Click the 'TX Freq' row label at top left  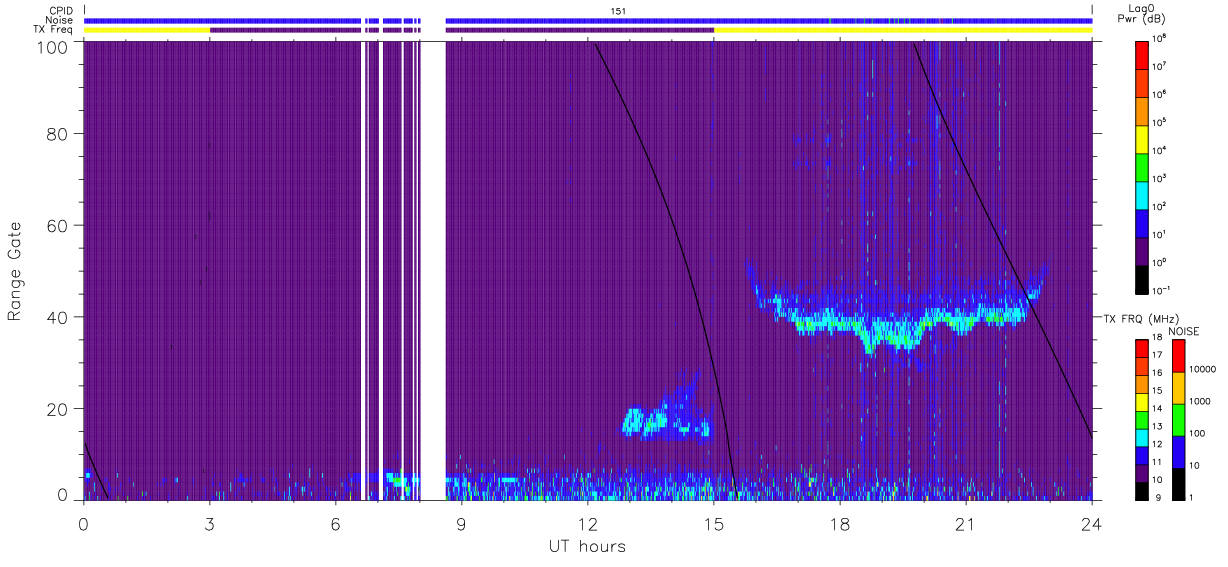[x=54, y=30]
